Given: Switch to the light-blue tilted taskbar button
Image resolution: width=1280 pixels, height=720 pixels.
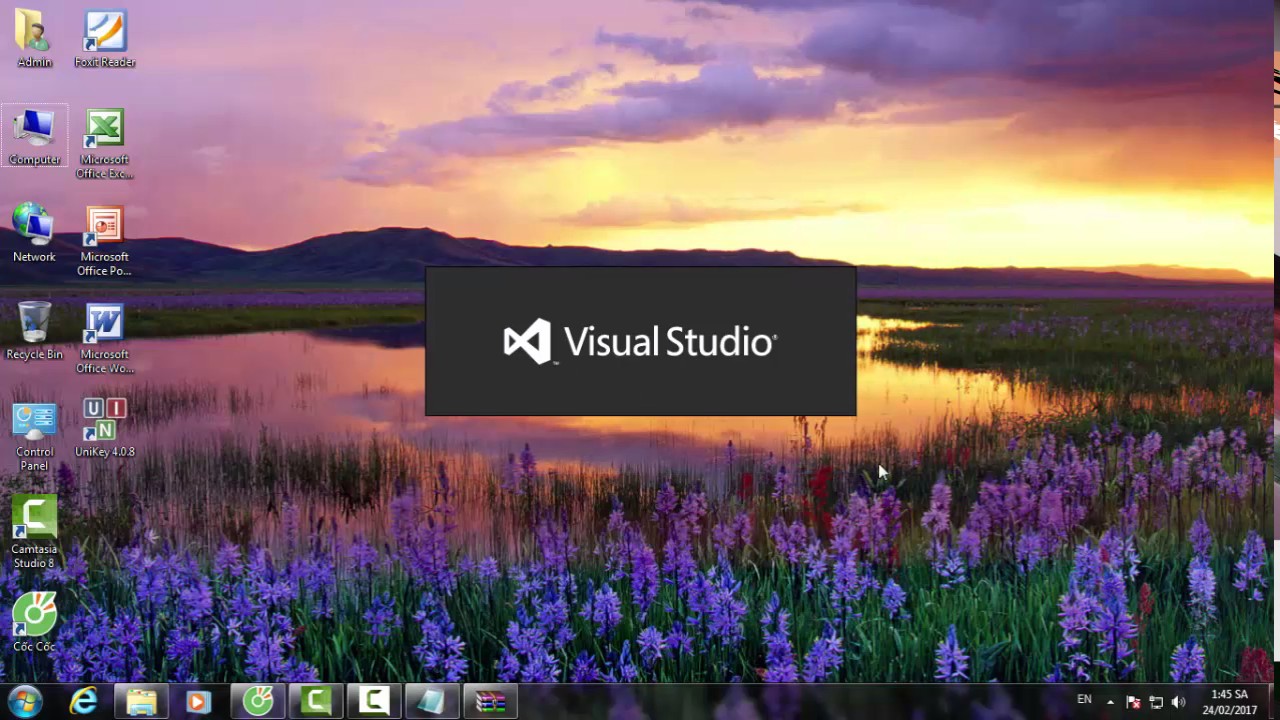Looking at the screenshot, I should click(x=432, y=702).
